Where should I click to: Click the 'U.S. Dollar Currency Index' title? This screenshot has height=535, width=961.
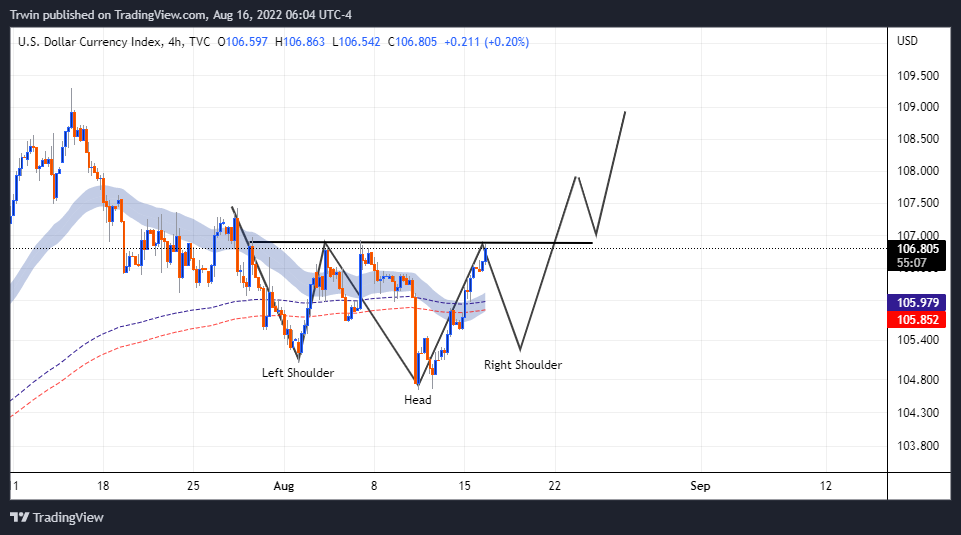click(89, 42)
